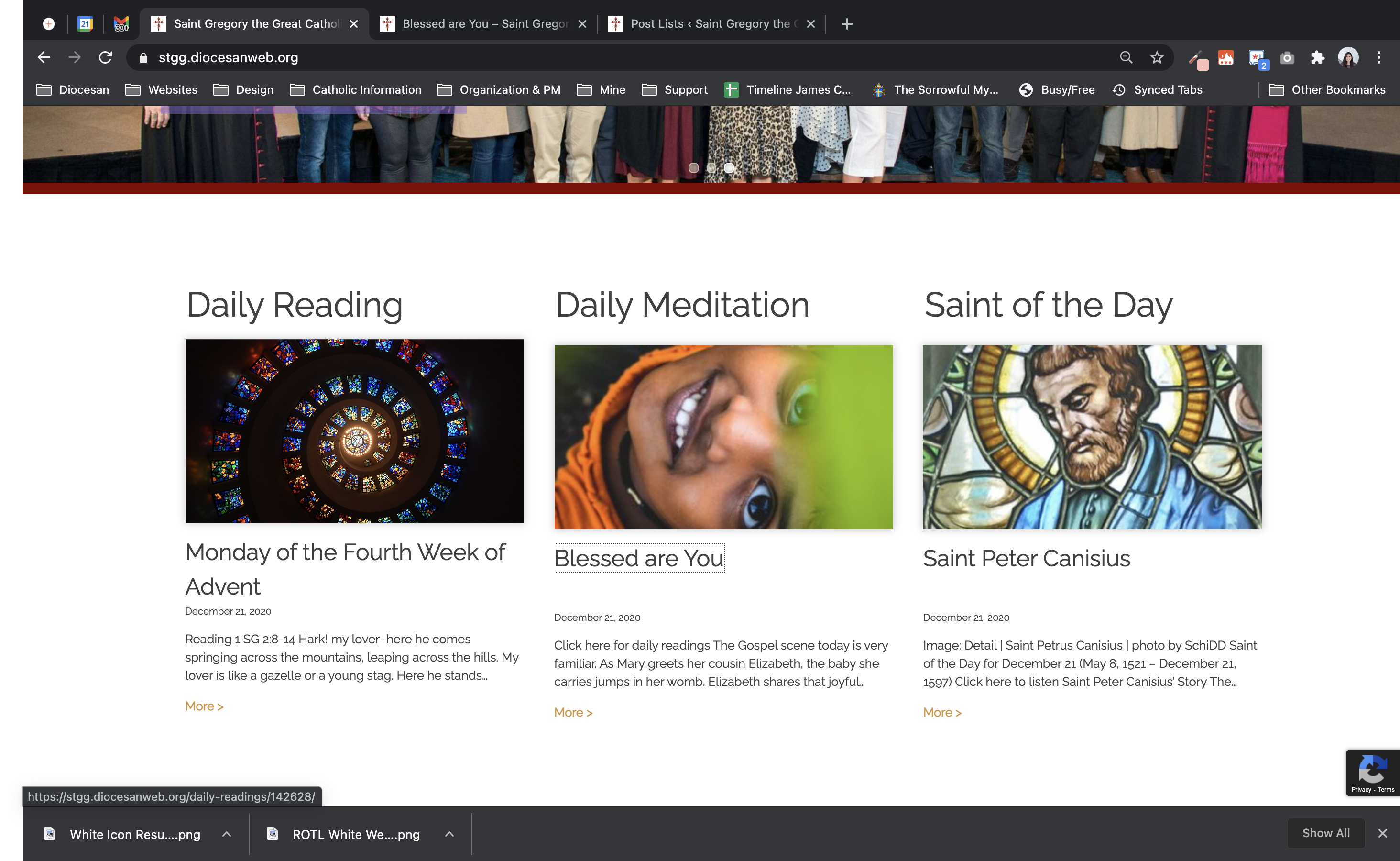Switch to Blessed are You tab

(x=484, y=24)
